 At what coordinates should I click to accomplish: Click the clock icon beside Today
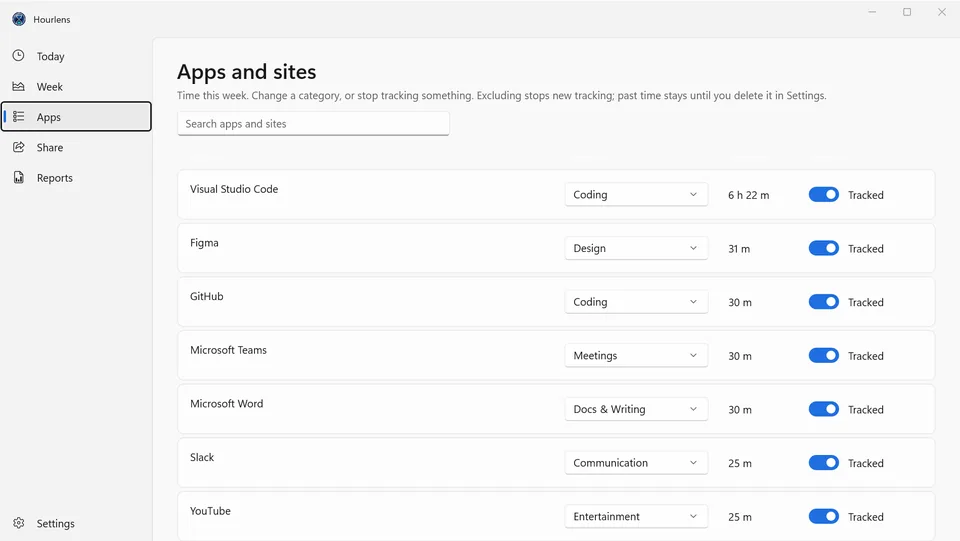pyautogui.click(x=19, y=56)
